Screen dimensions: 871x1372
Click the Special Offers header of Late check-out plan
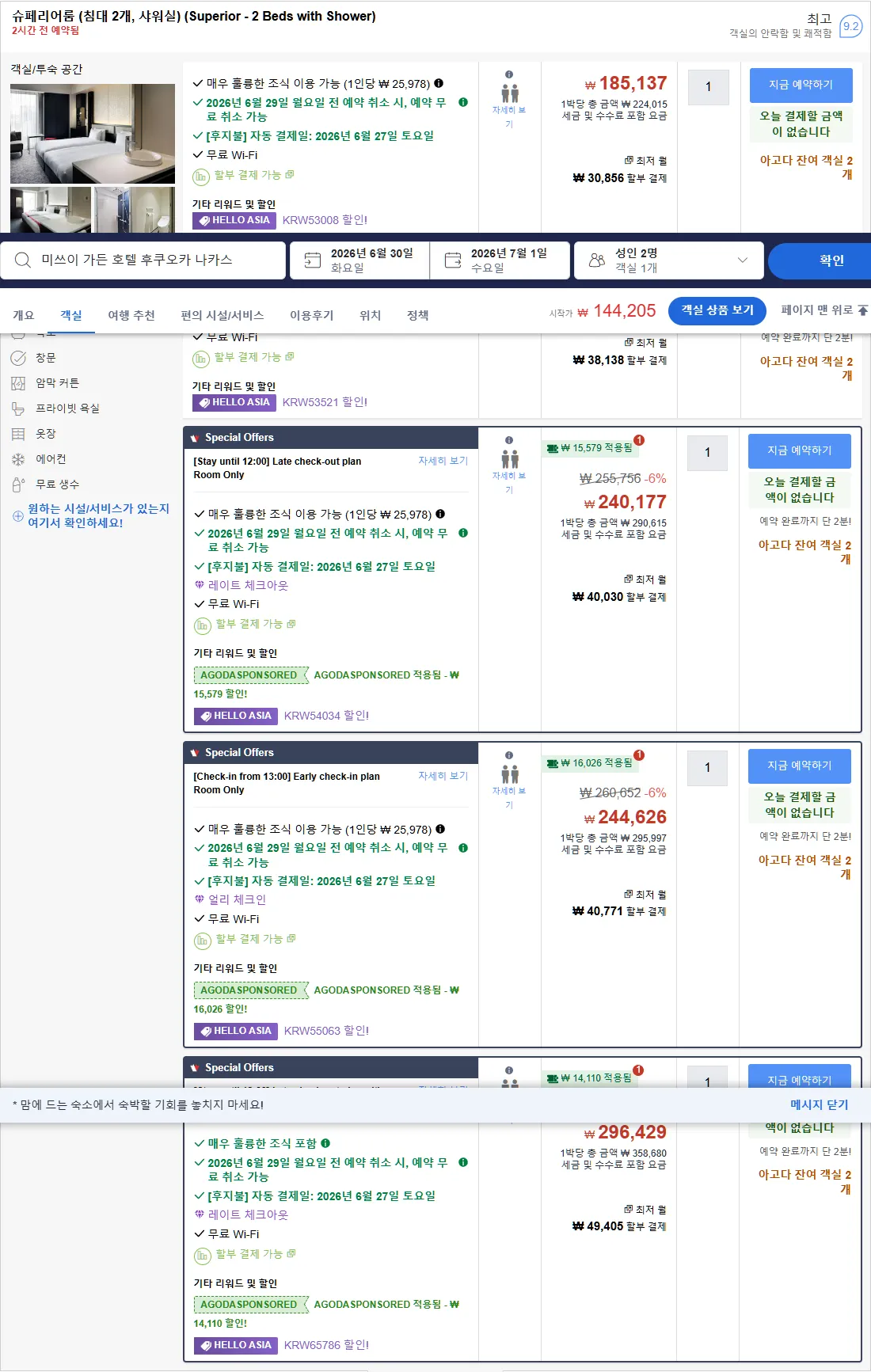[331, 438]
